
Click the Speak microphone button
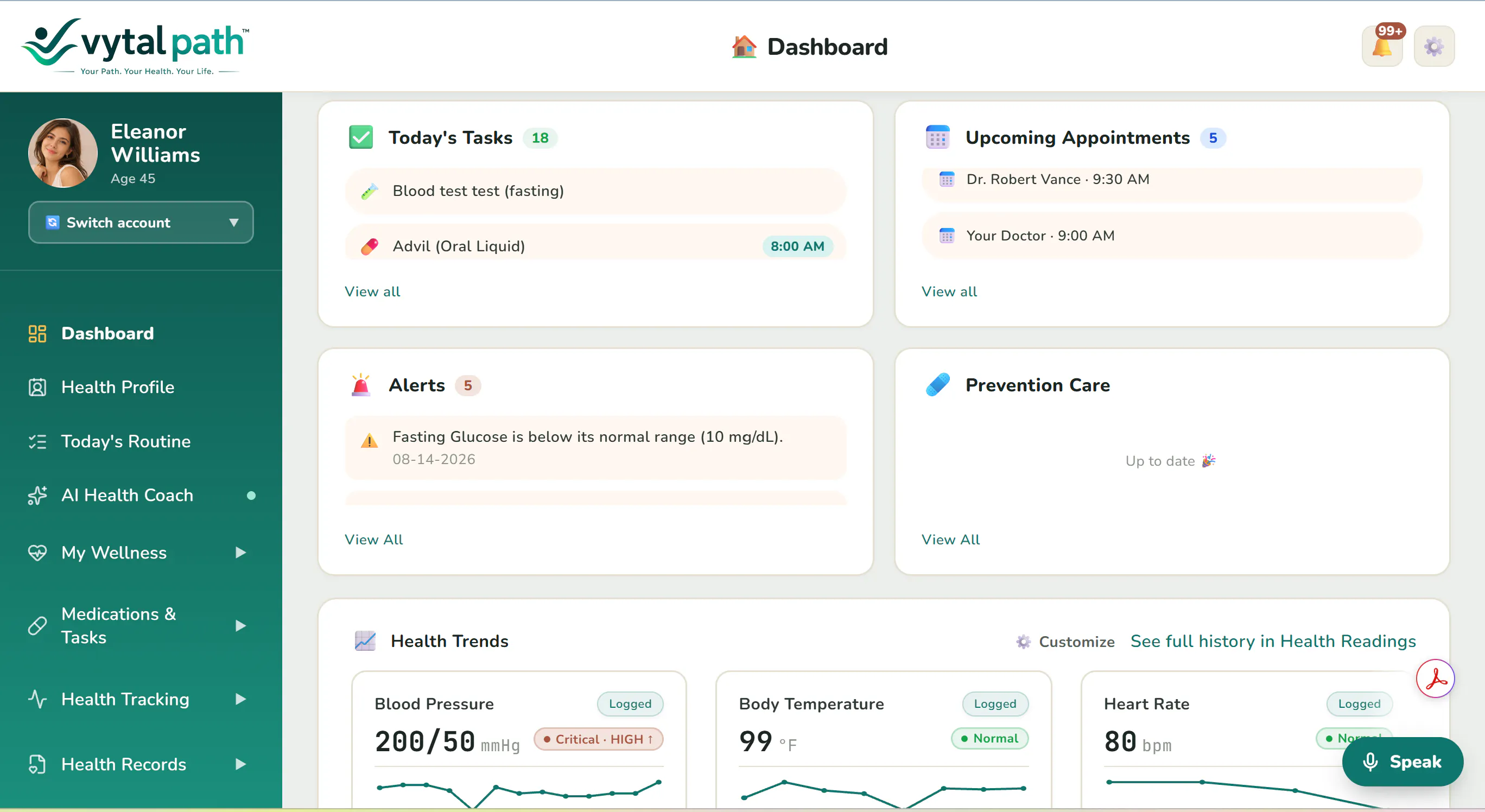1402,762
